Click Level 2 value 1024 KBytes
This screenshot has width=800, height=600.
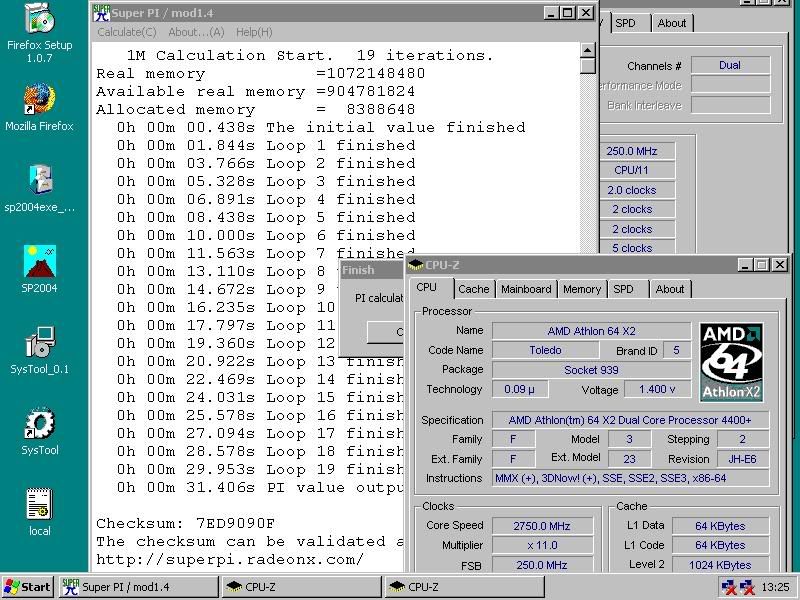pyautogui.click(x=720, y=565)
